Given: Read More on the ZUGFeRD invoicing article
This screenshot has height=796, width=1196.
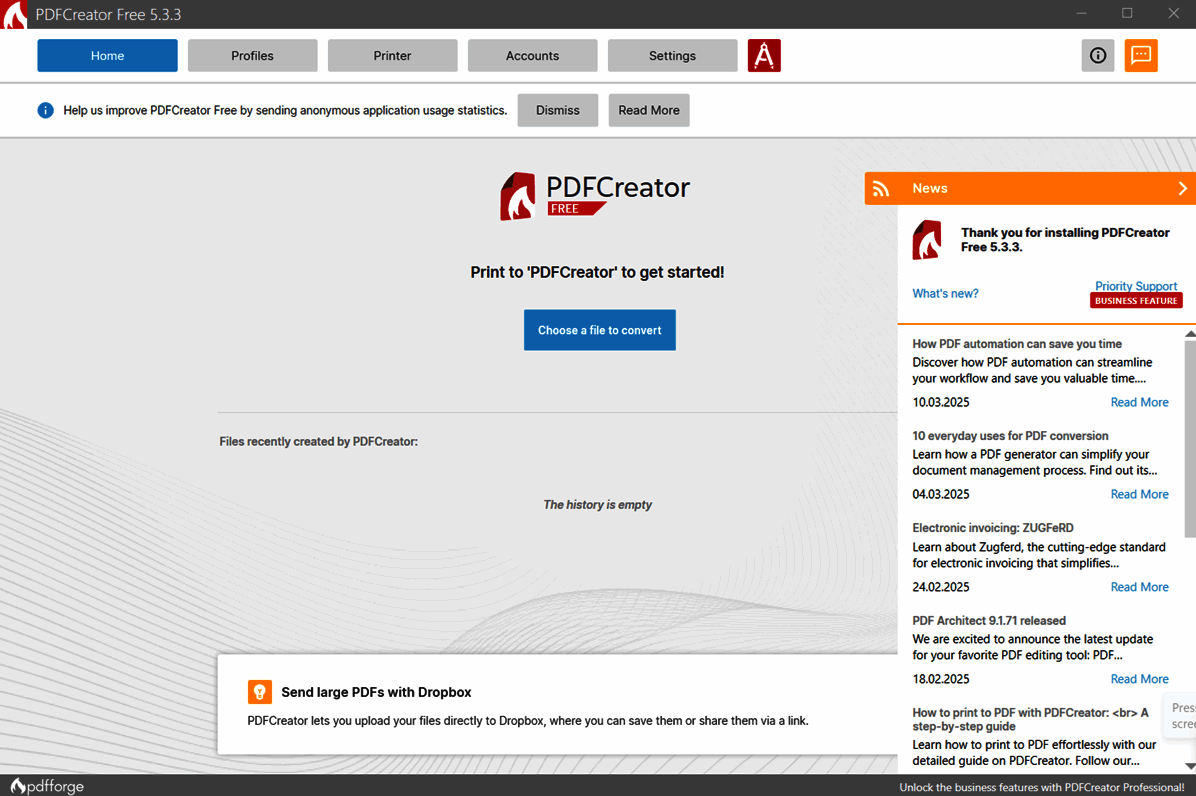Looking at the screenshot, I should pos(1140,587).
